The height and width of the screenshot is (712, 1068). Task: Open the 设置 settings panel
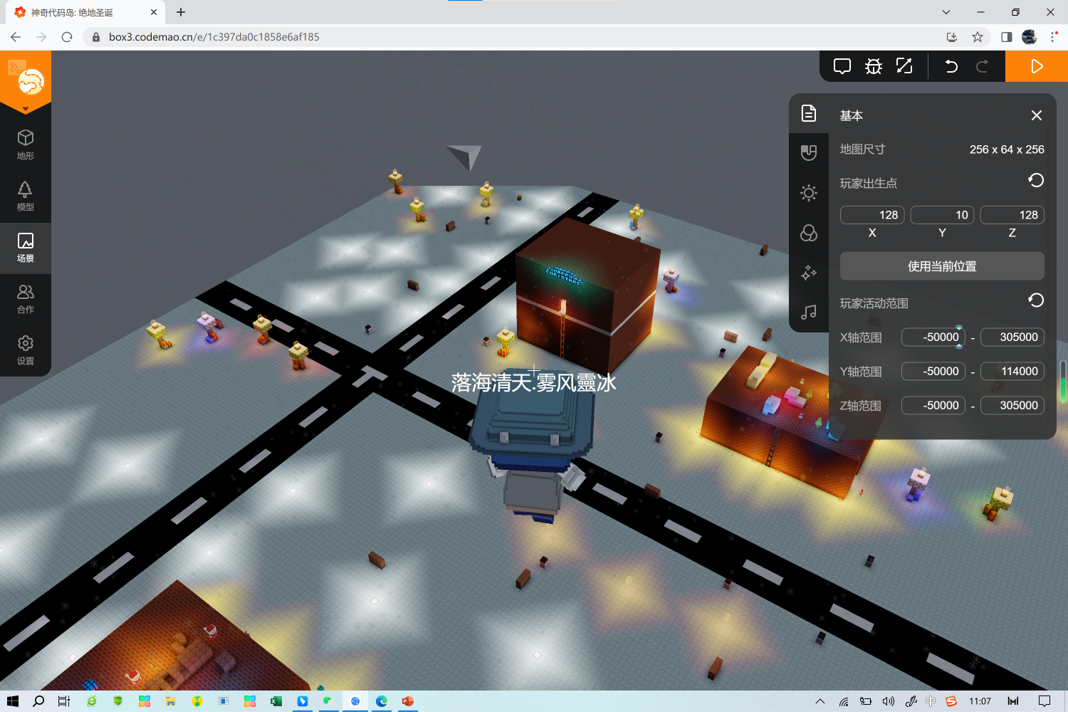pyautogui.click(x=25, y=350)
